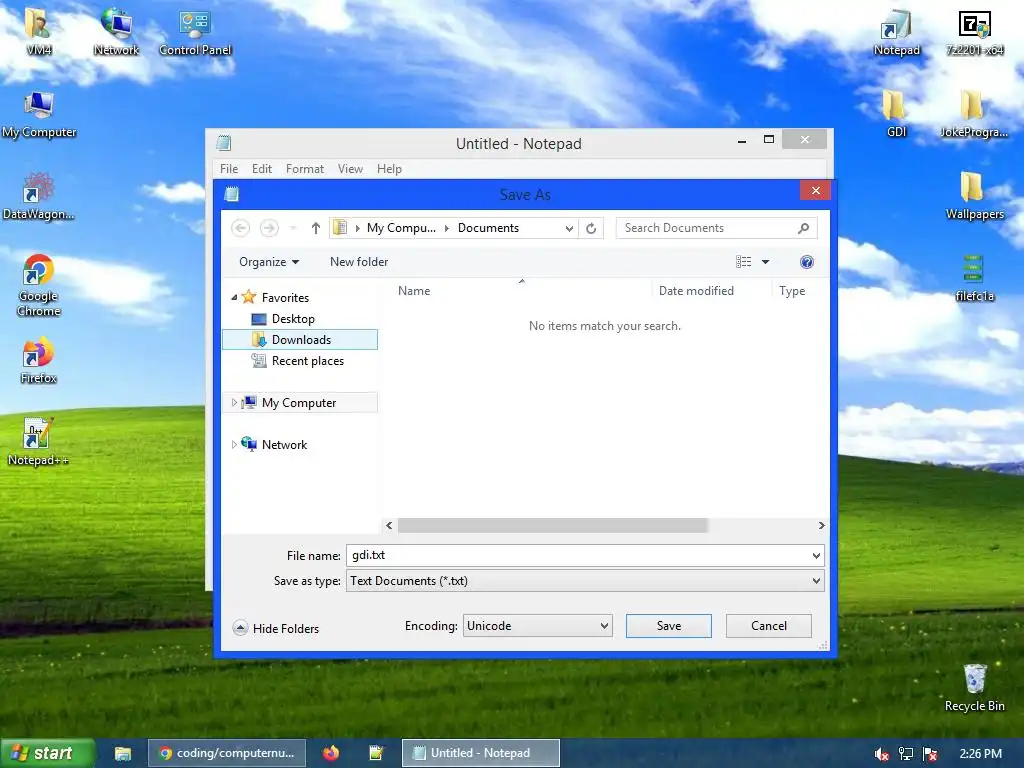This screenshot has width=1024, height=768.
Task: Open the Encoding dropdown showing Unicode
Action: pos(537,626)
